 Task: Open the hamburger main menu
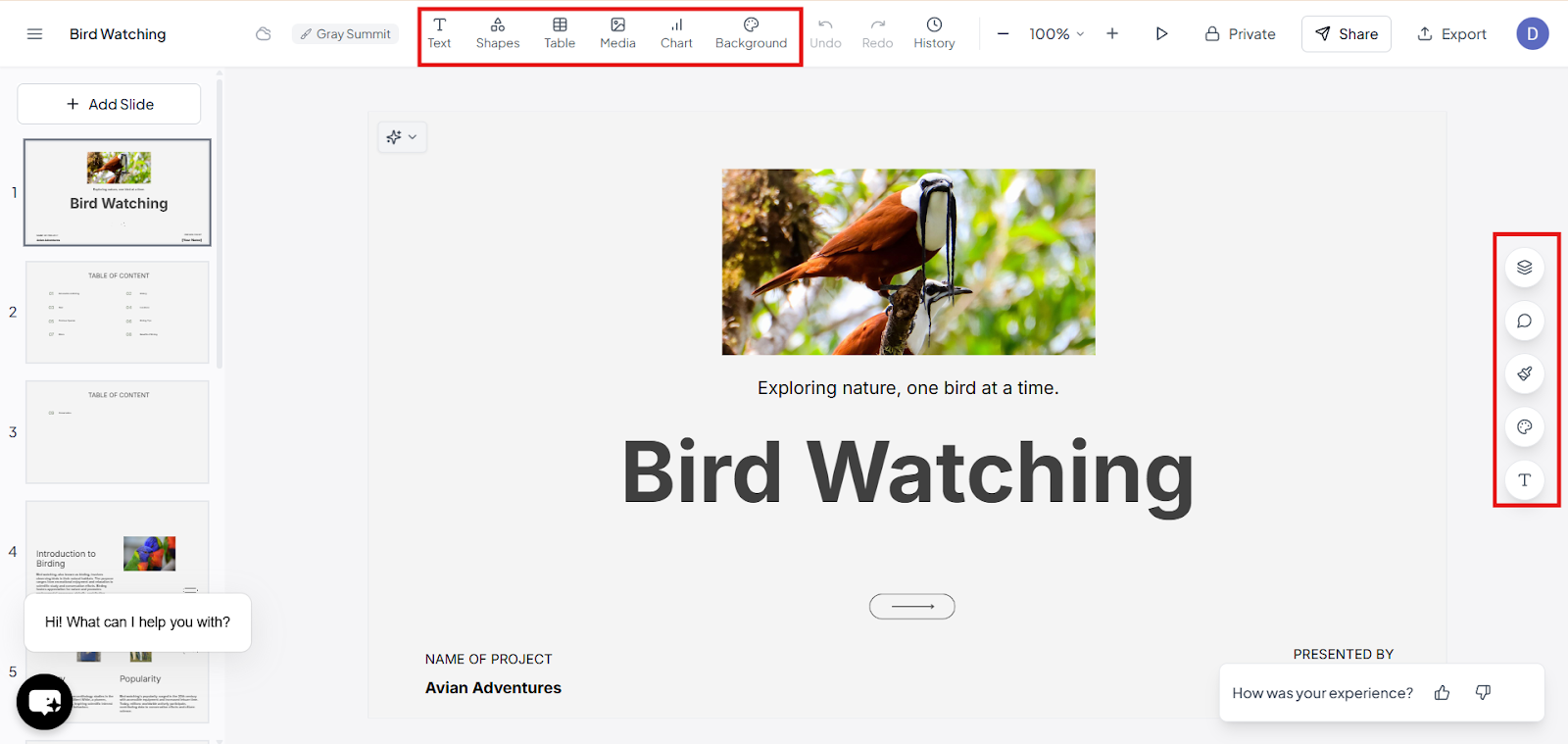point(34,34)
